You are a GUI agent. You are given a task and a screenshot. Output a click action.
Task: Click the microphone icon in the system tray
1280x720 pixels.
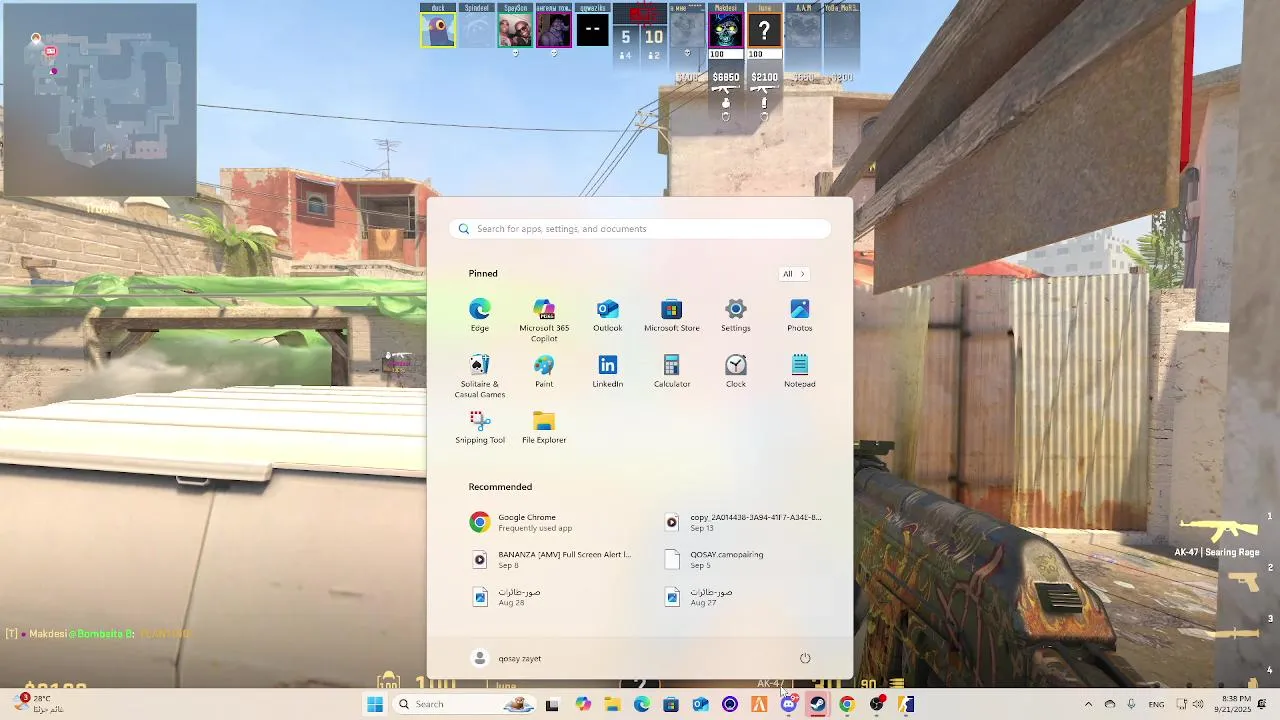[1131, 704]
